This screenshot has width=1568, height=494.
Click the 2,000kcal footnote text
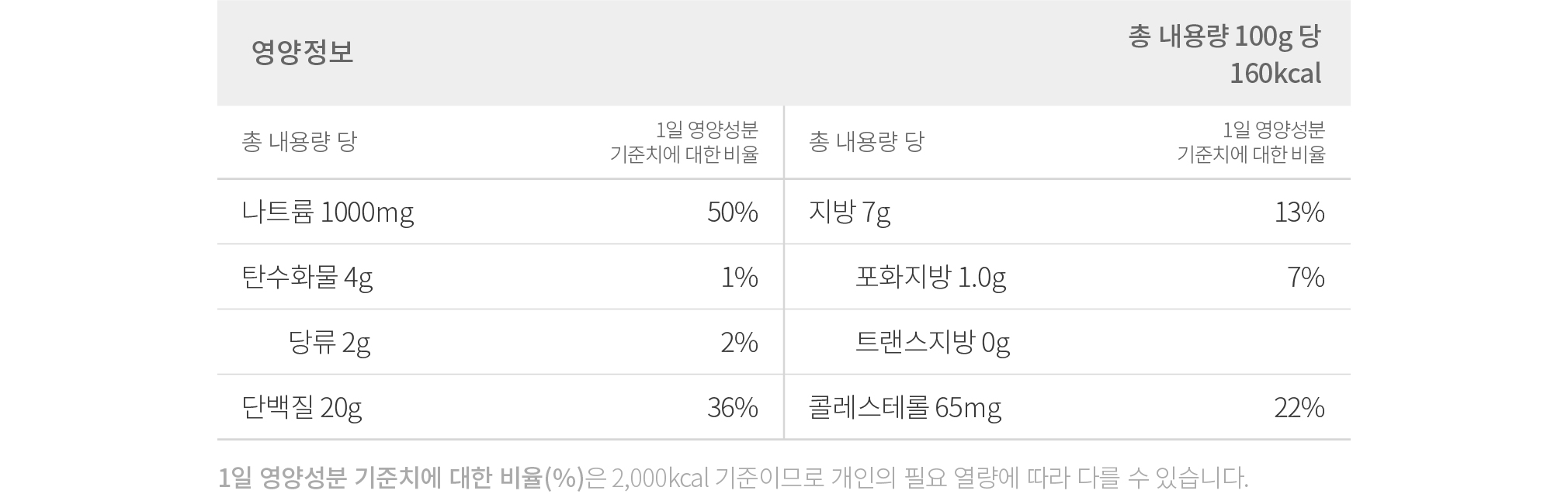click(660, 478)
